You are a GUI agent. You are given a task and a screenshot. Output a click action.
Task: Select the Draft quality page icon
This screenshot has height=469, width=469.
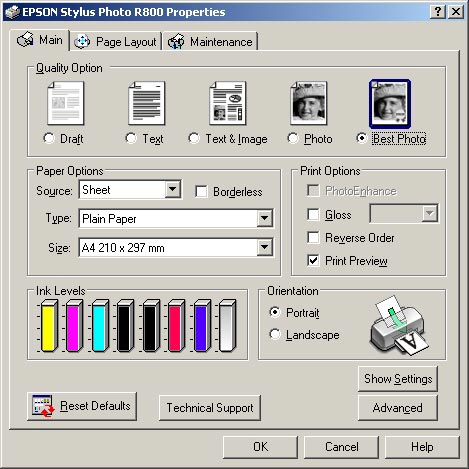tap(66, 103)
